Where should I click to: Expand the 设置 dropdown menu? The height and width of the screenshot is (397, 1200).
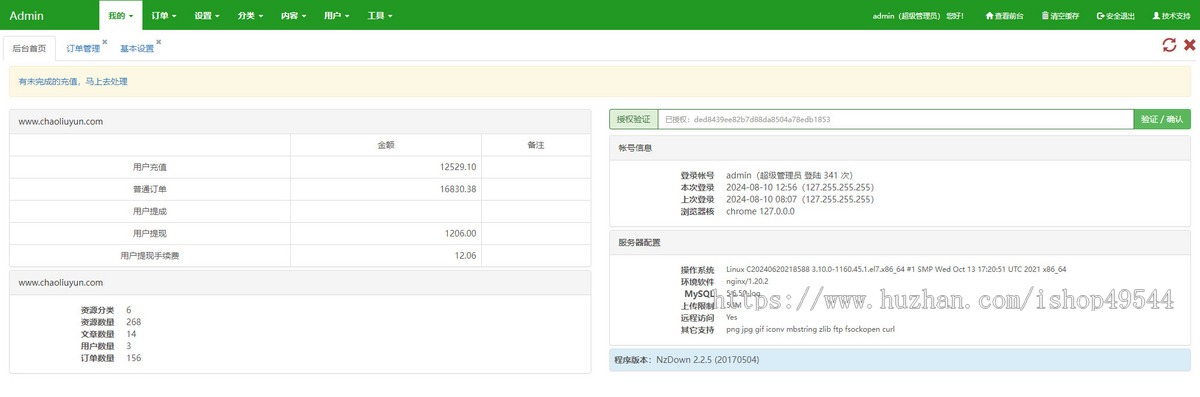[207, 16]
